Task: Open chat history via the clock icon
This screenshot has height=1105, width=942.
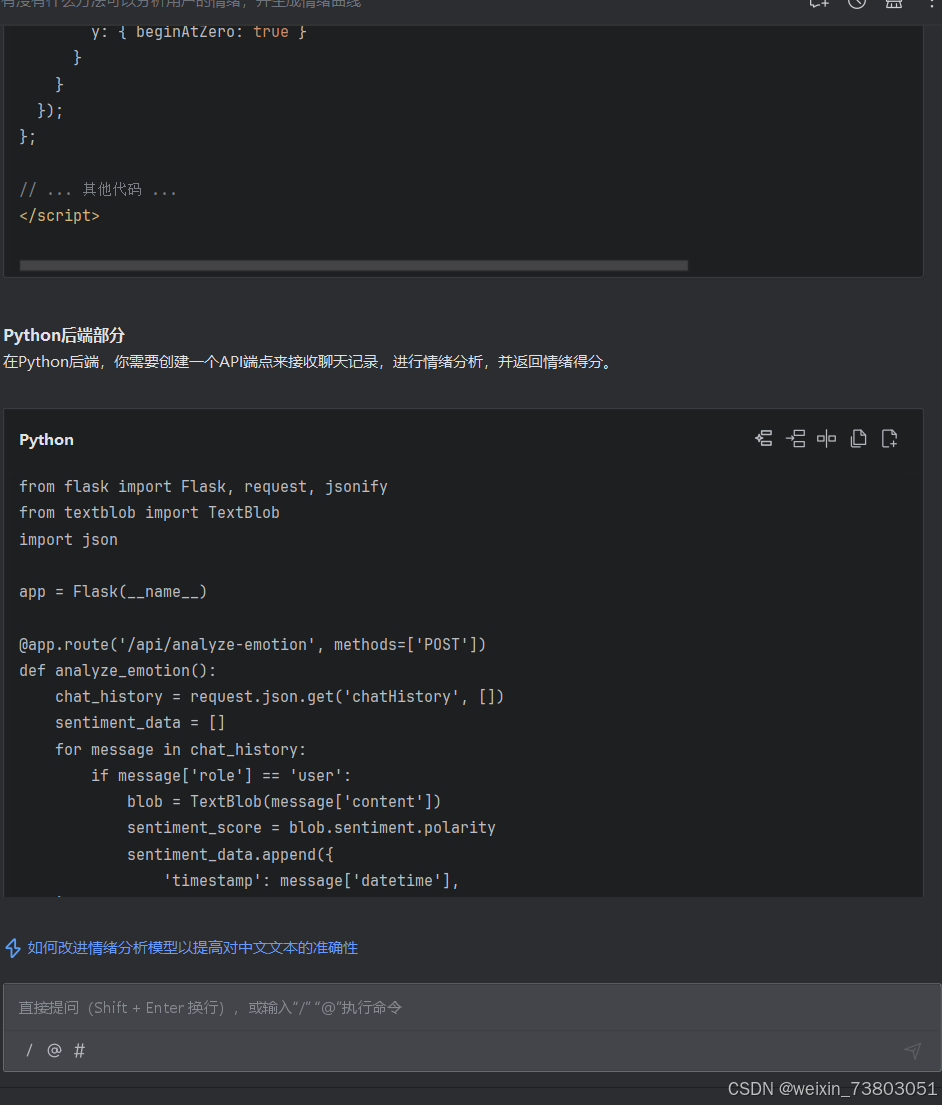Action: (857, 4)
